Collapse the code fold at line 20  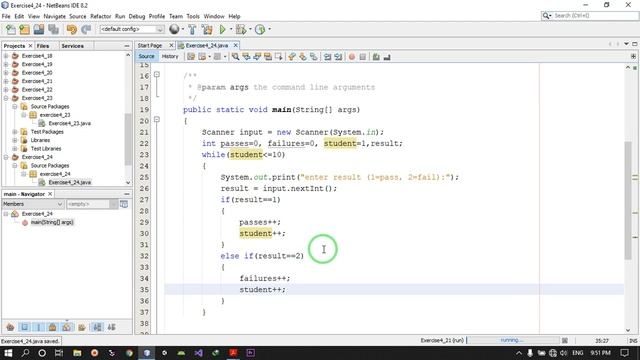pyautogui.click(x=157, y=120)
